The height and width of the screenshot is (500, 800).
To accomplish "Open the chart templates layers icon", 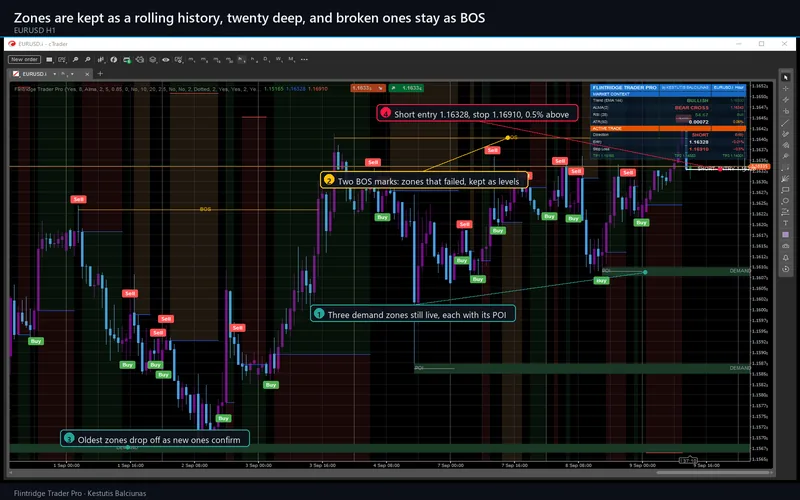I will click(x=153, y=60).
